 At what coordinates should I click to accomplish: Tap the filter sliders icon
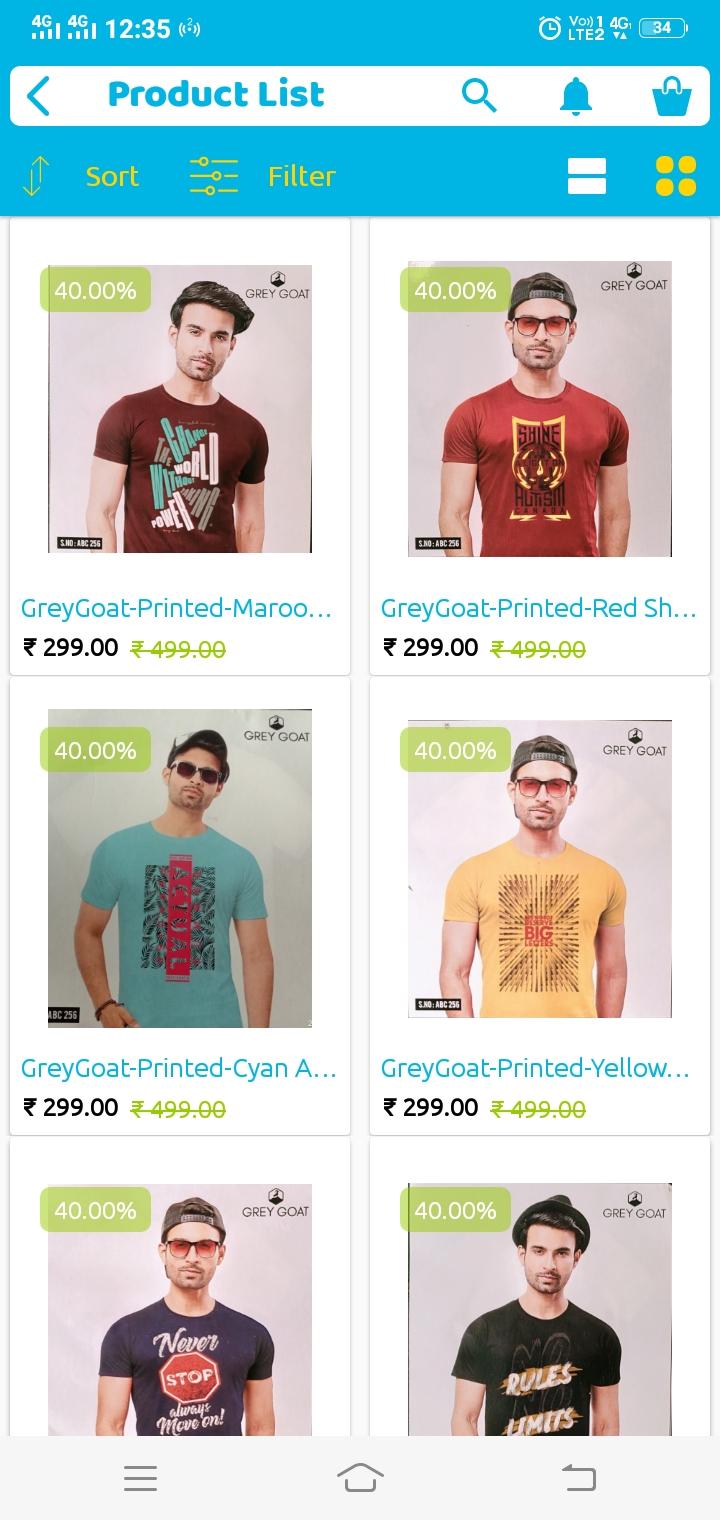(214, 176)
